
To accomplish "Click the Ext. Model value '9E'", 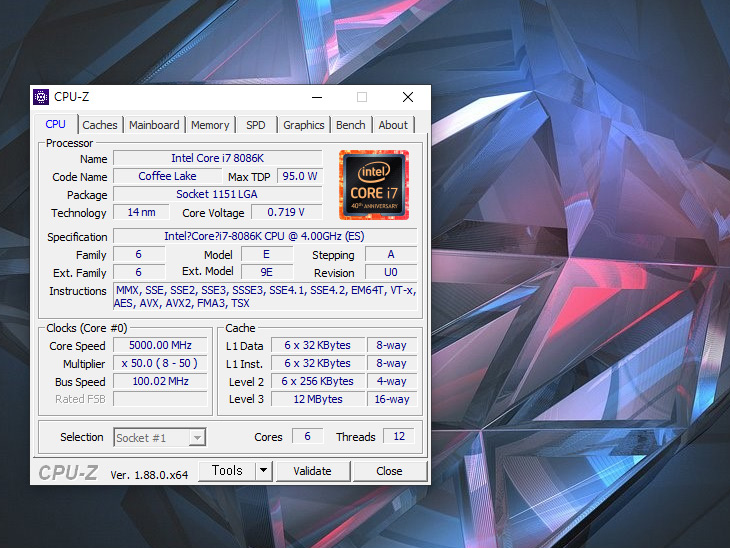I will tap(267, 272).
